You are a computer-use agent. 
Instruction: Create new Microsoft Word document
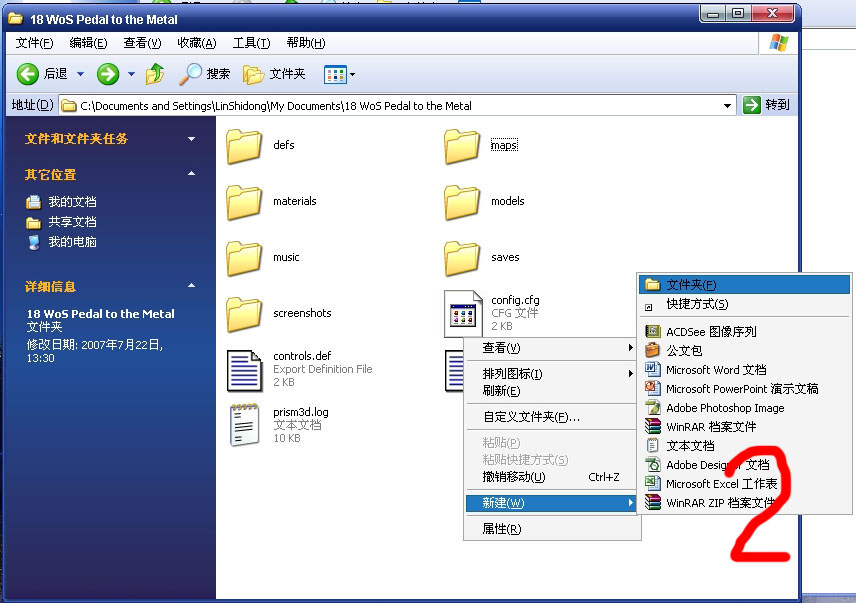tap(716, 370)
